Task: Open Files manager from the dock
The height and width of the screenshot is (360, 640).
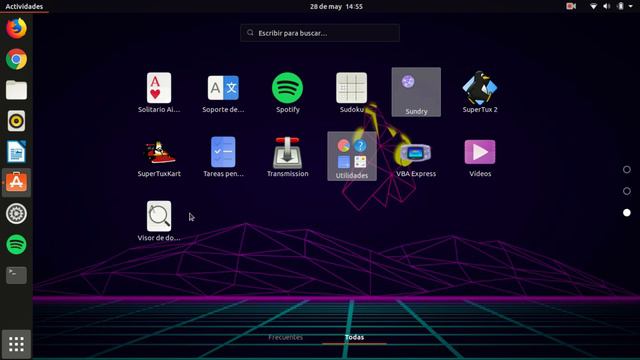Action: pyautogui.click(x=16, y=90)
